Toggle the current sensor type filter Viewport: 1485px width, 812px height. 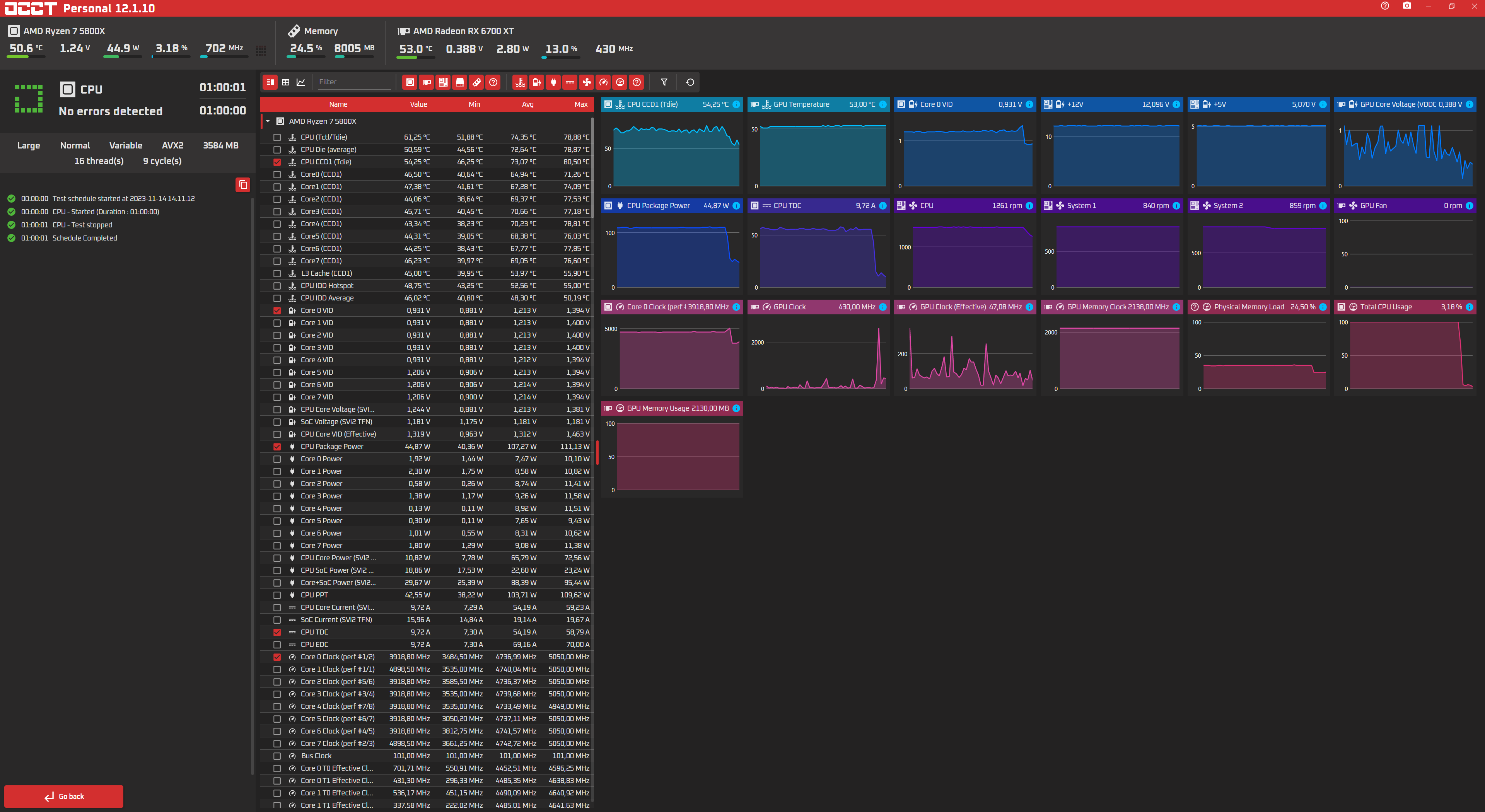point(570,82)
